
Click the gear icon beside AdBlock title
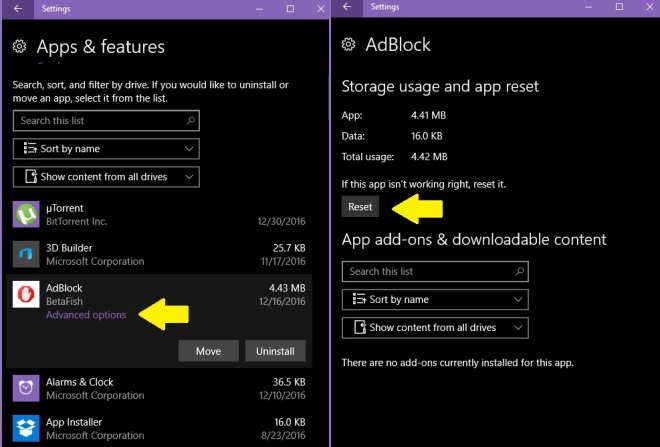[x=349, y=44]
